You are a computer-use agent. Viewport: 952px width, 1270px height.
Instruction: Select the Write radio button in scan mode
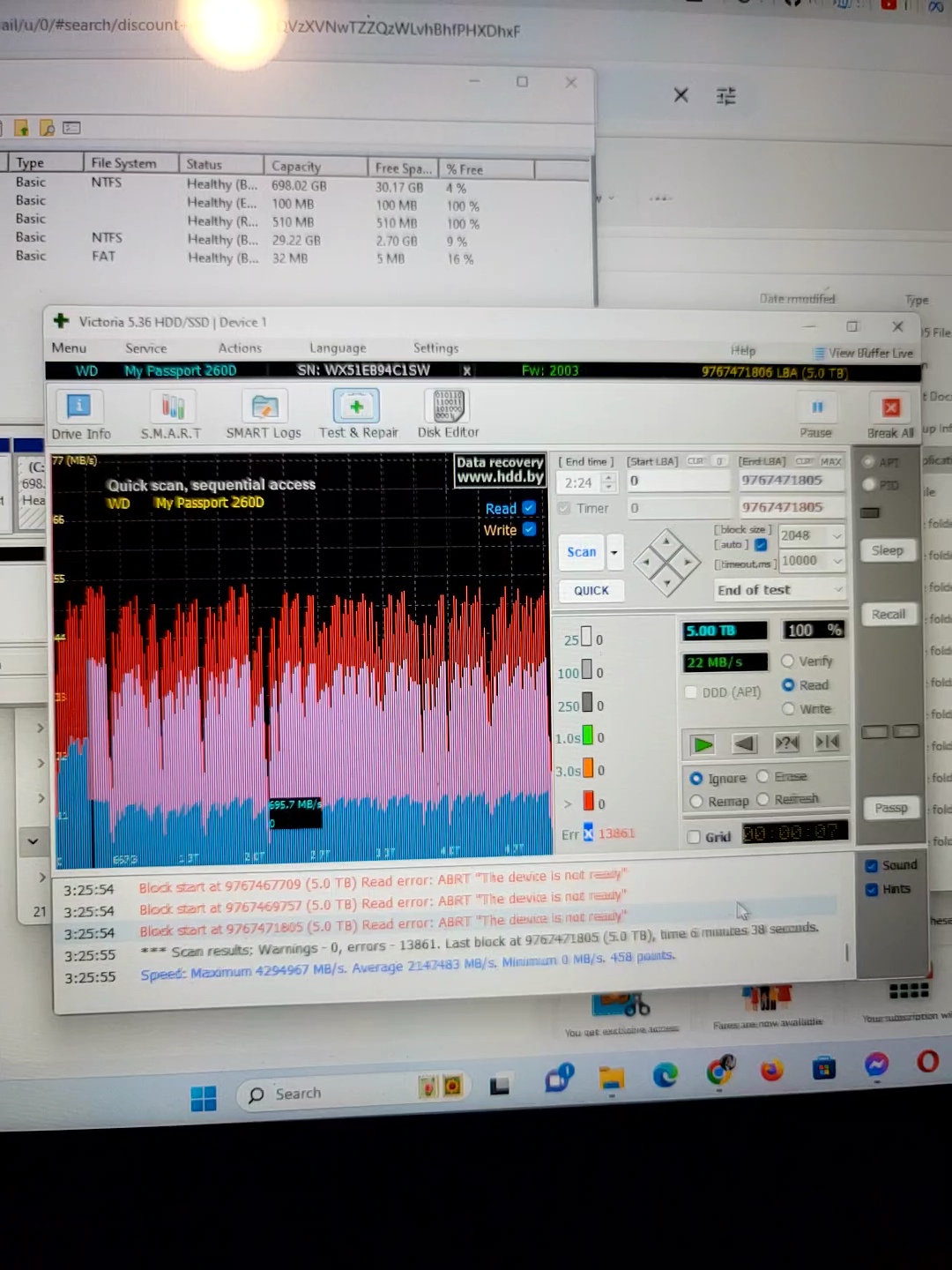[x=788, y=709]
